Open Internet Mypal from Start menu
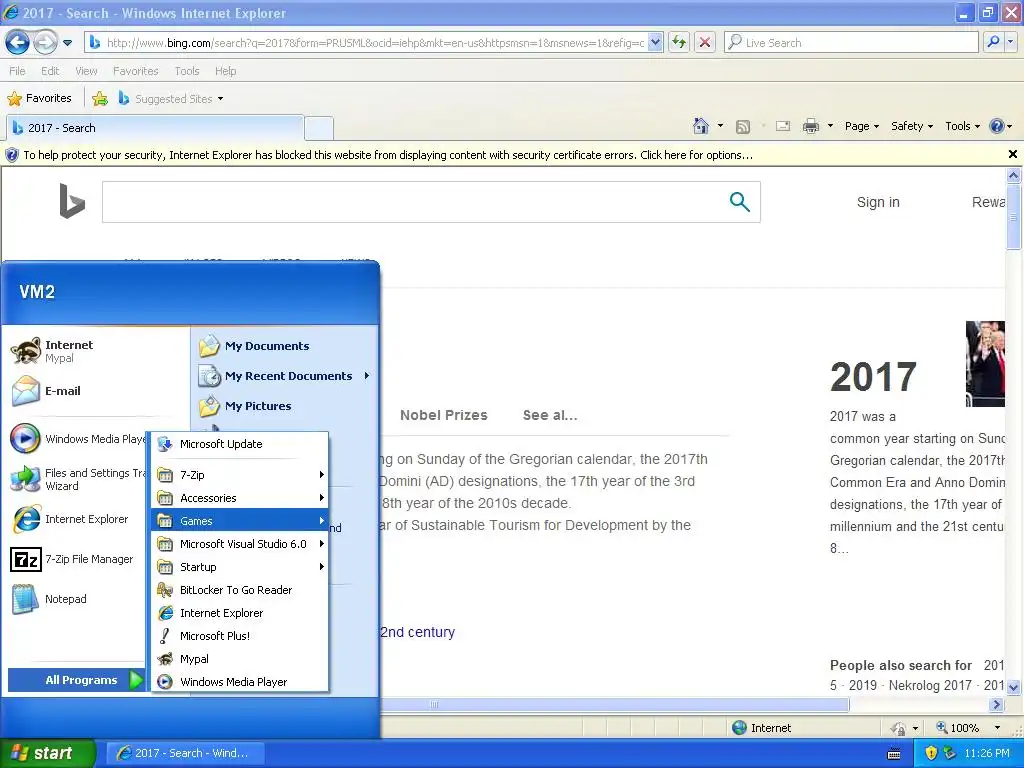Image resolution: width=1024 pixels, height=768 pixels. (x=97, y=351)
